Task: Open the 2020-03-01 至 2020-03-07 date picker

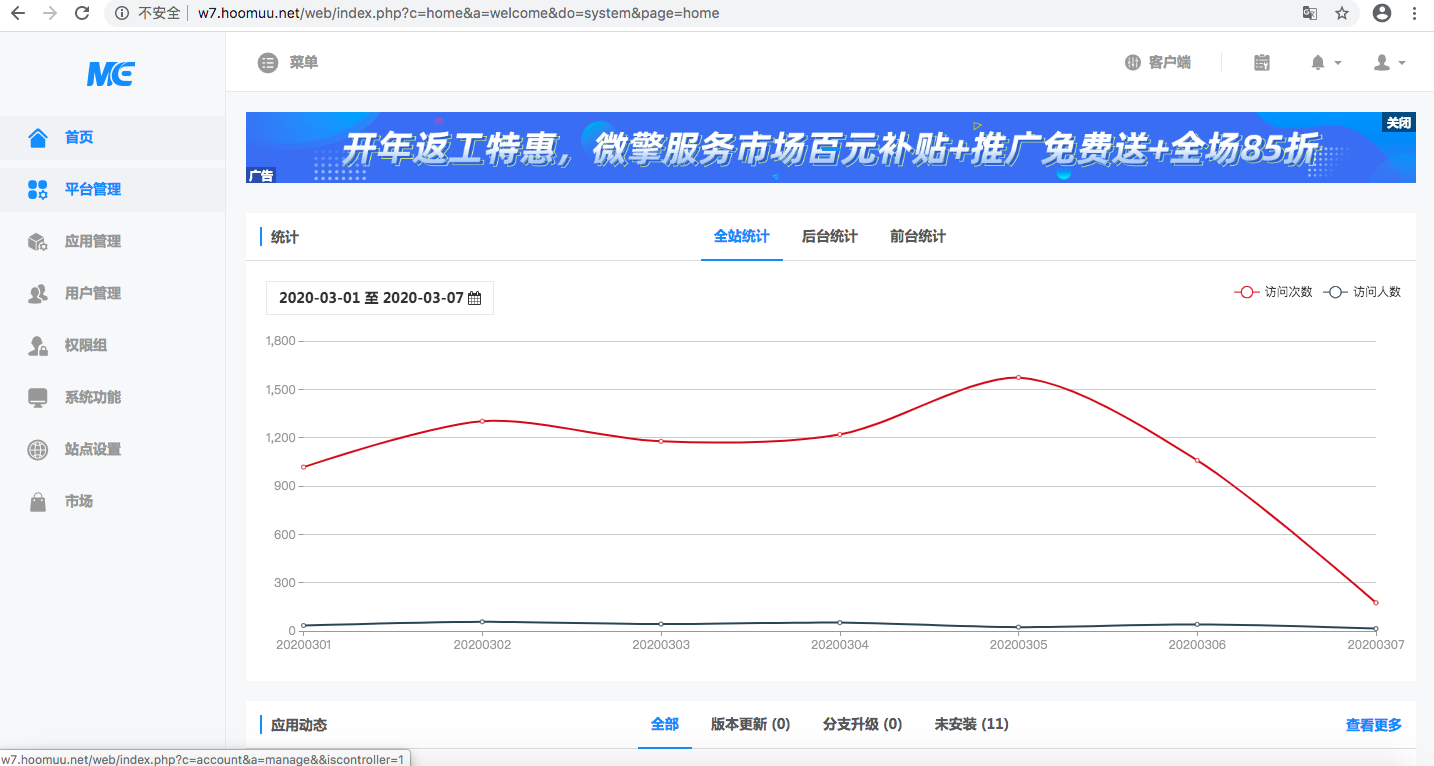Action: pyautogui.click(x=380, y=298)
